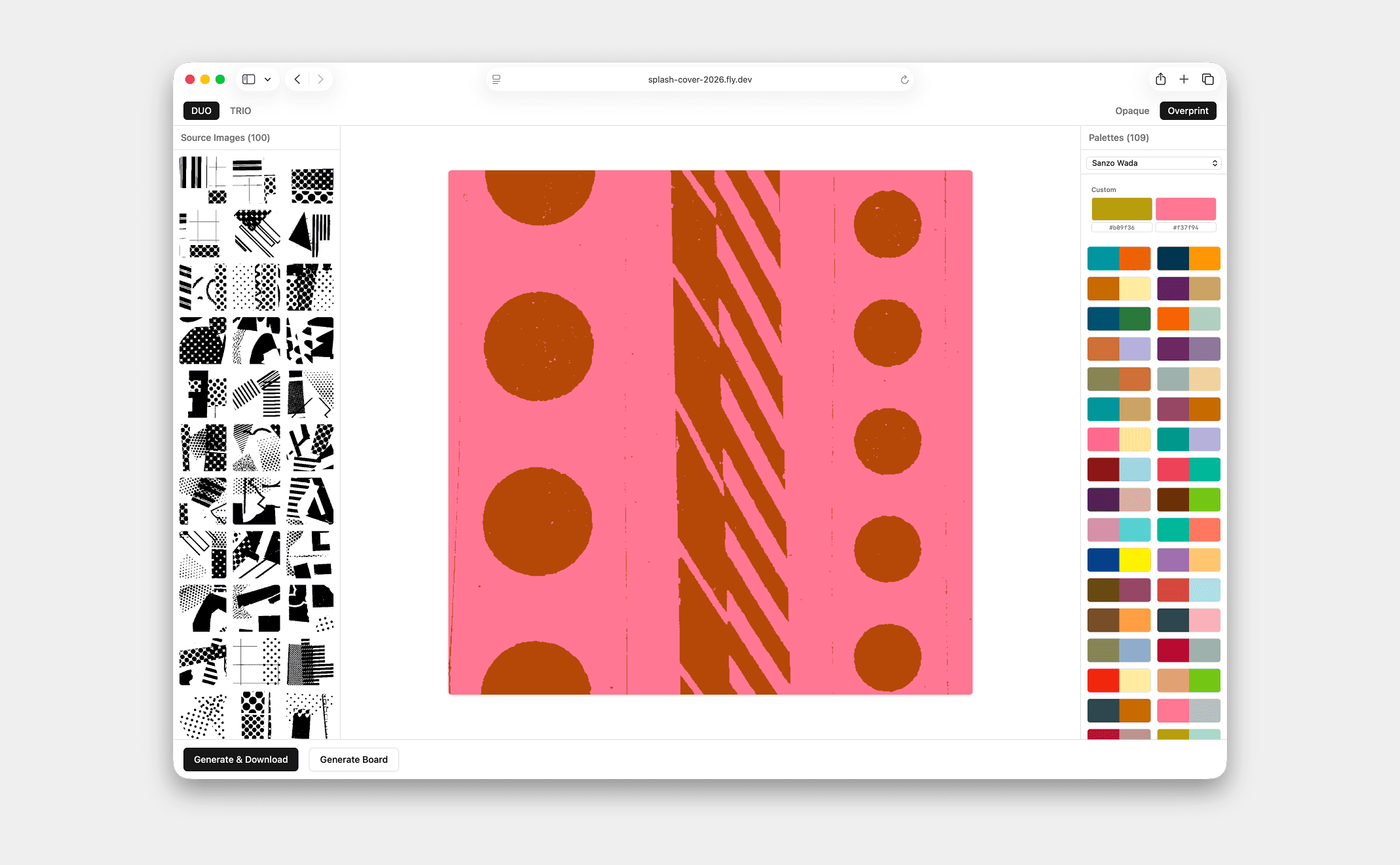Image resolution: width=1400 pixels, height=865 pixels.
Task: Click the reload page icon
Action: tap(904, 79)
